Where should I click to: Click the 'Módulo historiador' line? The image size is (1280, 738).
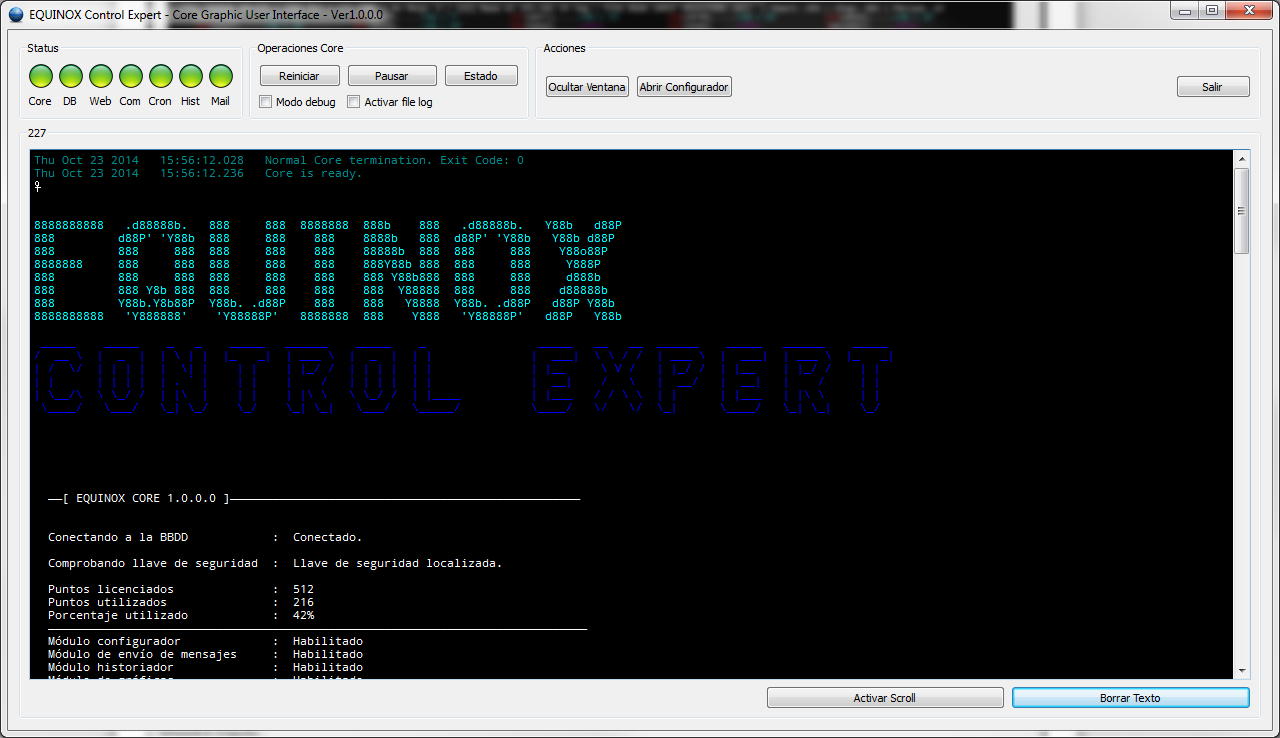(x=205, y=667)
